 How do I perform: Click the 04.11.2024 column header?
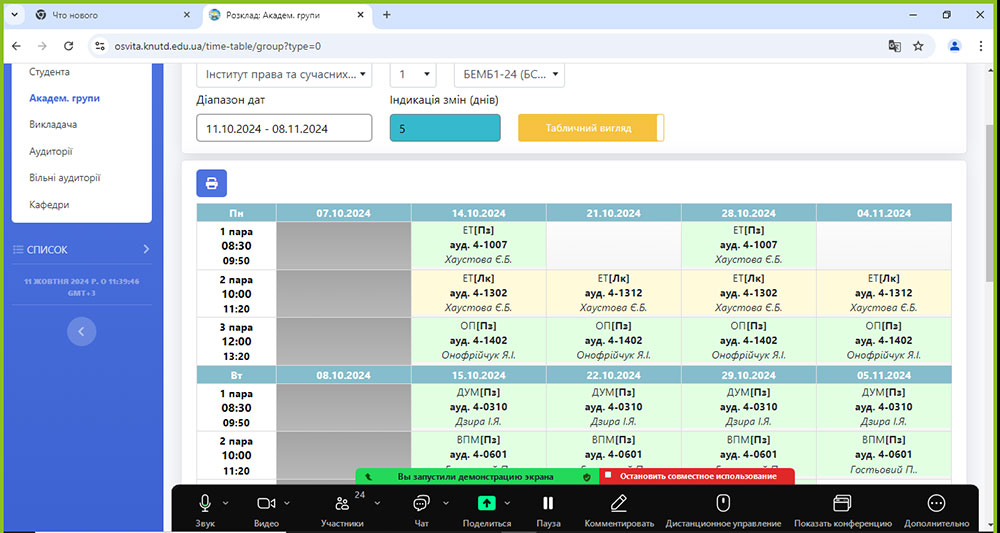pyautogui.click(x=884, y=213)
